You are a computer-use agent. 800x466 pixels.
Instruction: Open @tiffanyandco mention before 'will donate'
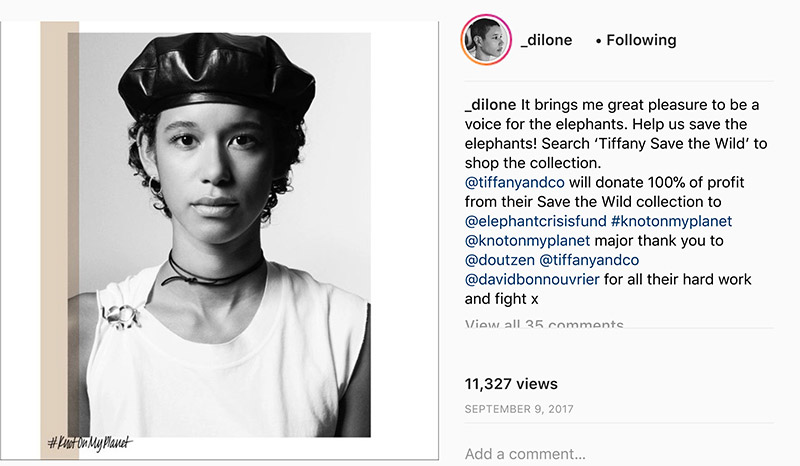[515, 184]
